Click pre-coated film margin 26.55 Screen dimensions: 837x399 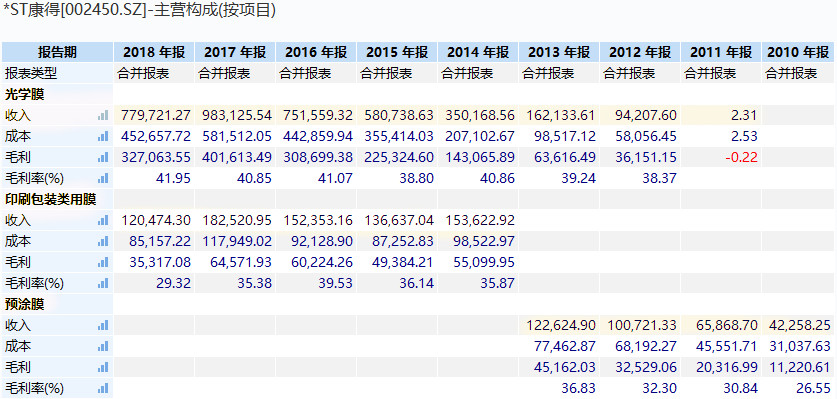814,388
